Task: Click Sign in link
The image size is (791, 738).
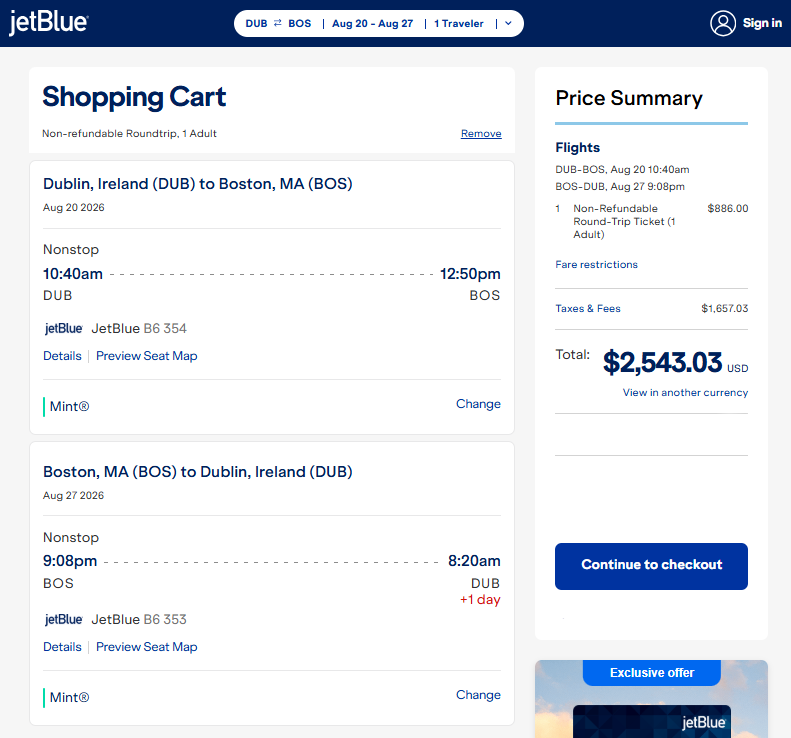Action: tap(762, 23)
